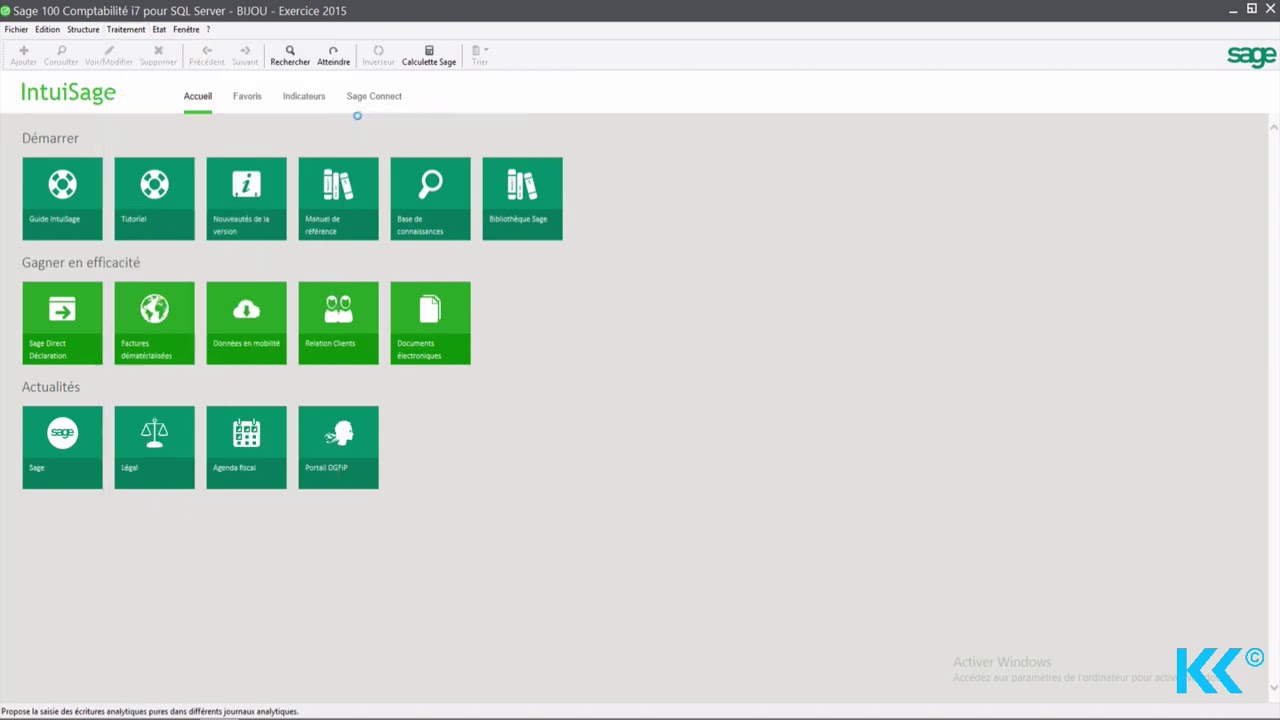Open the Traitement menu

126,30
